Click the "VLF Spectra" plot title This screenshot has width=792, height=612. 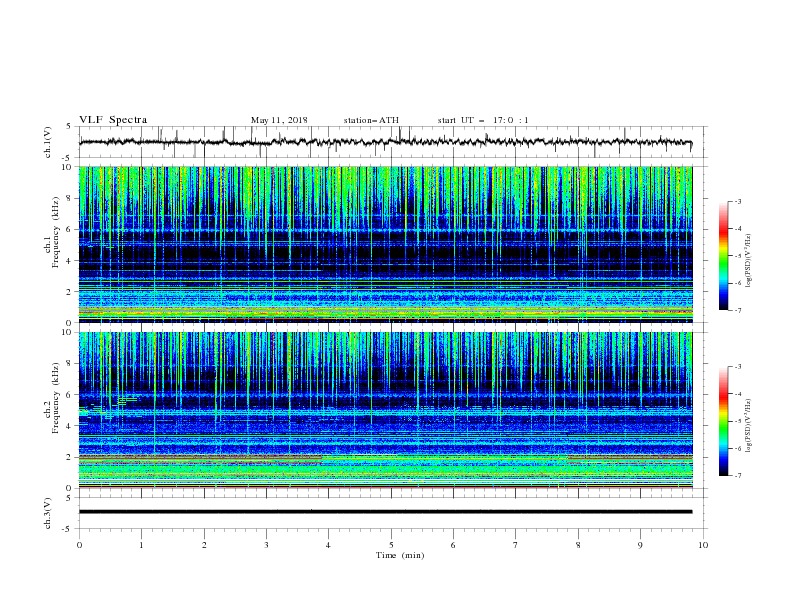click(113, 120)
